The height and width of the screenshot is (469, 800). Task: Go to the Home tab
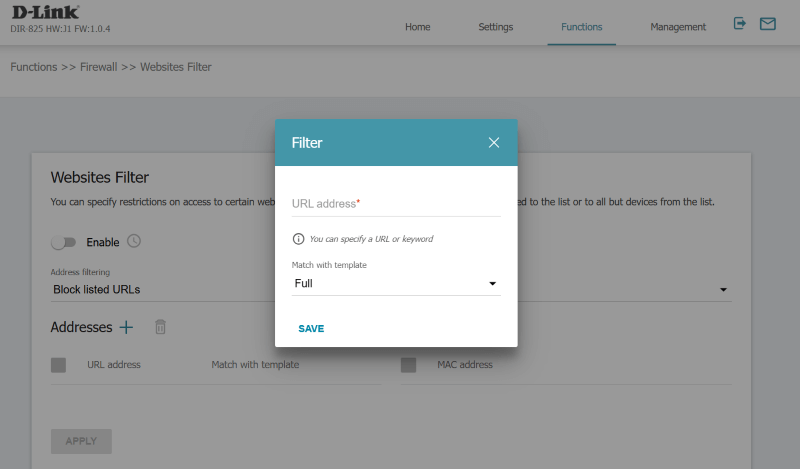point(417,27)
